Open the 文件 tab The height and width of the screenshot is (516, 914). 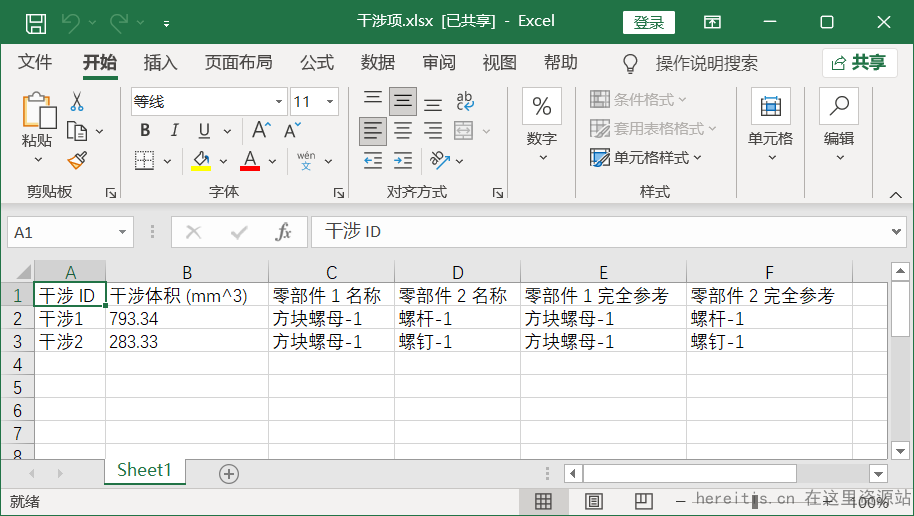pyautogui.click(x=35, y=62)
